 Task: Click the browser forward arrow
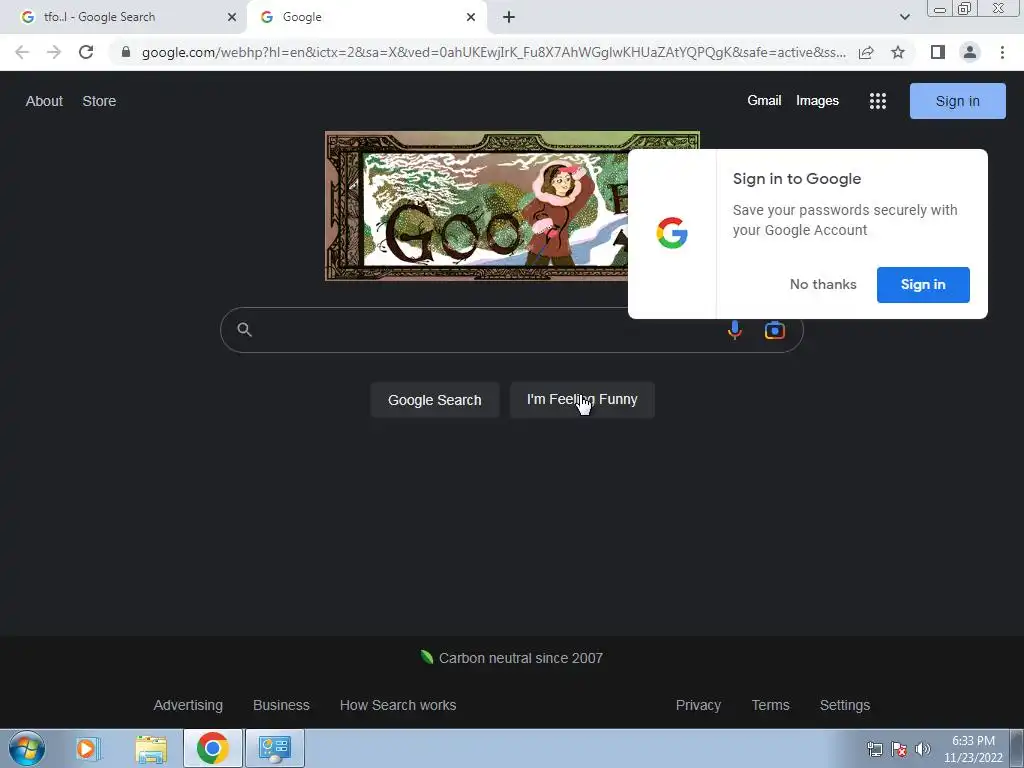pos(54,52)
